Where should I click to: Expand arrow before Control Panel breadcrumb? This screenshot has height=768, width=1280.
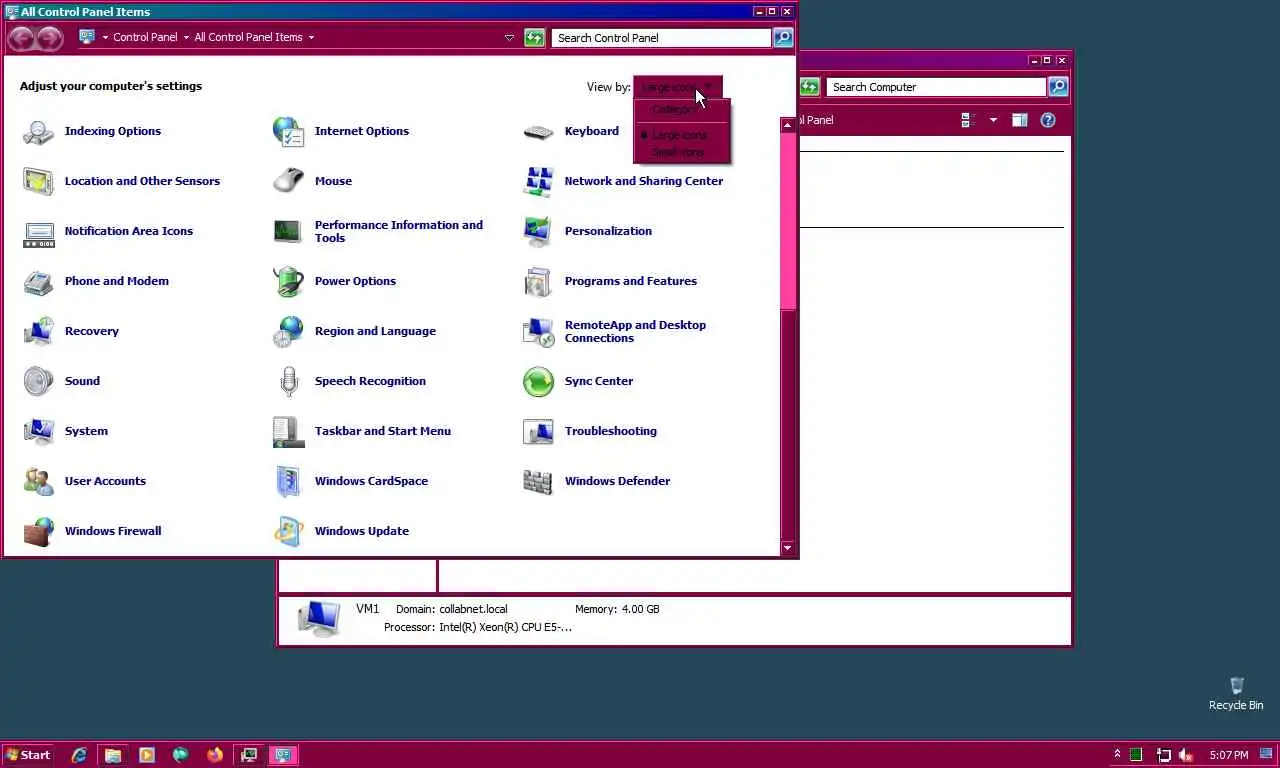(x=105, y=38)
